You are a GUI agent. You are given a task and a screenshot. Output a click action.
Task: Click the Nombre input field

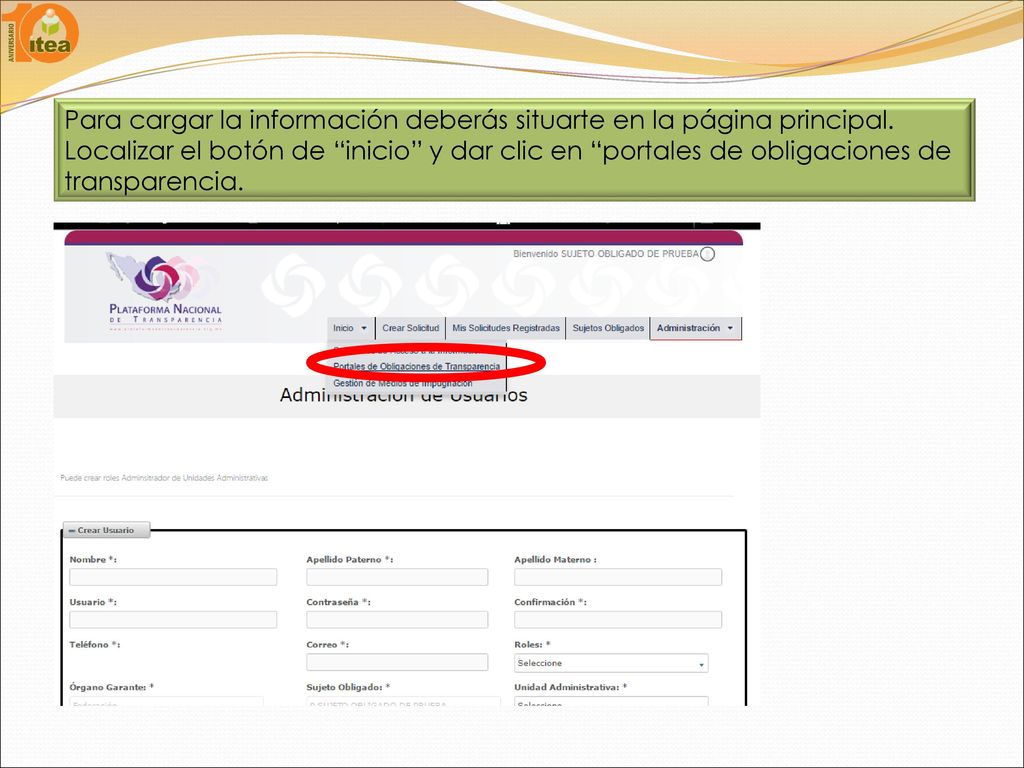coord(173,577)
